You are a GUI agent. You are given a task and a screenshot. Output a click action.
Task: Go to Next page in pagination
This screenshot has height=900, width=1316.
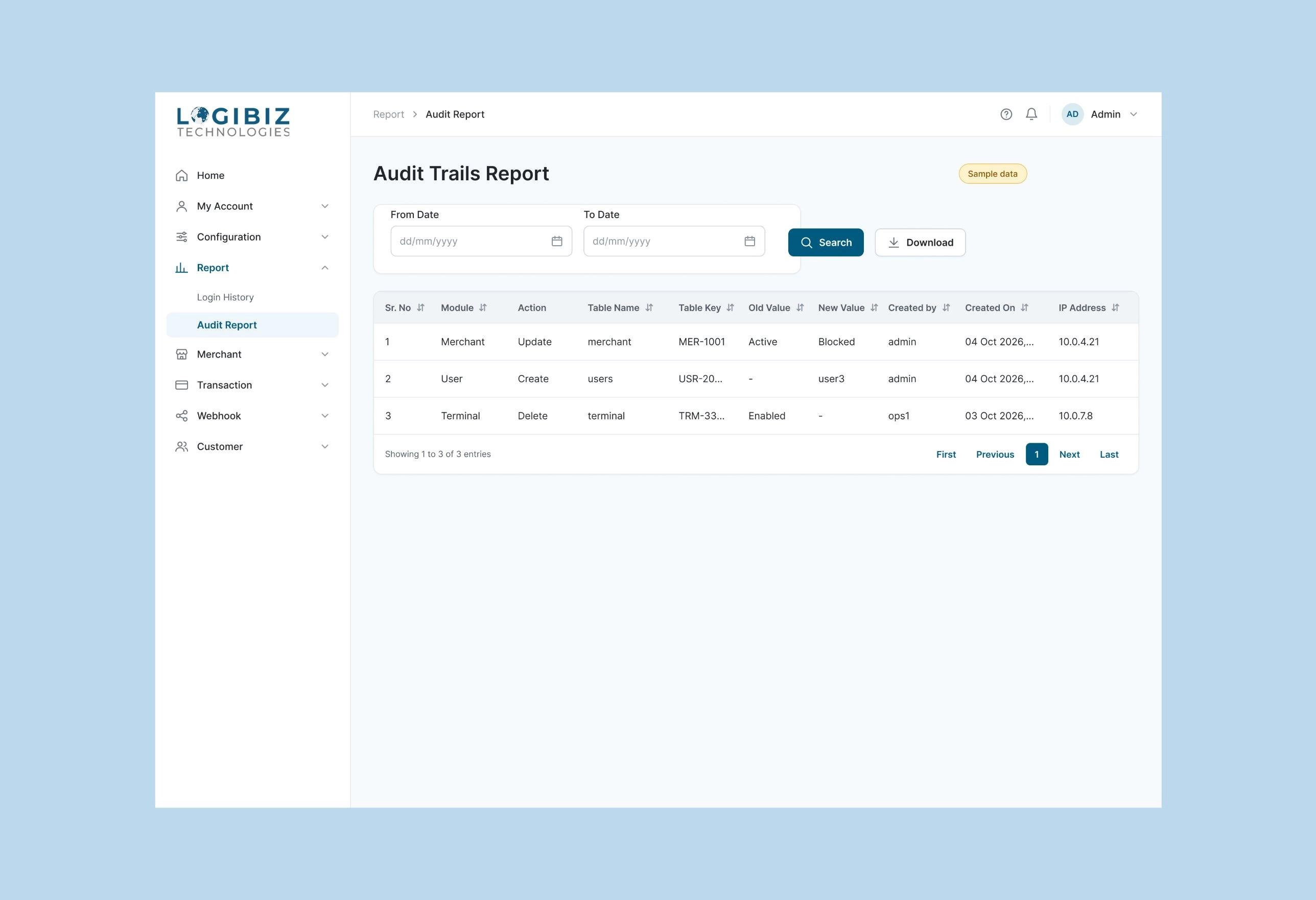point(1069,455)
